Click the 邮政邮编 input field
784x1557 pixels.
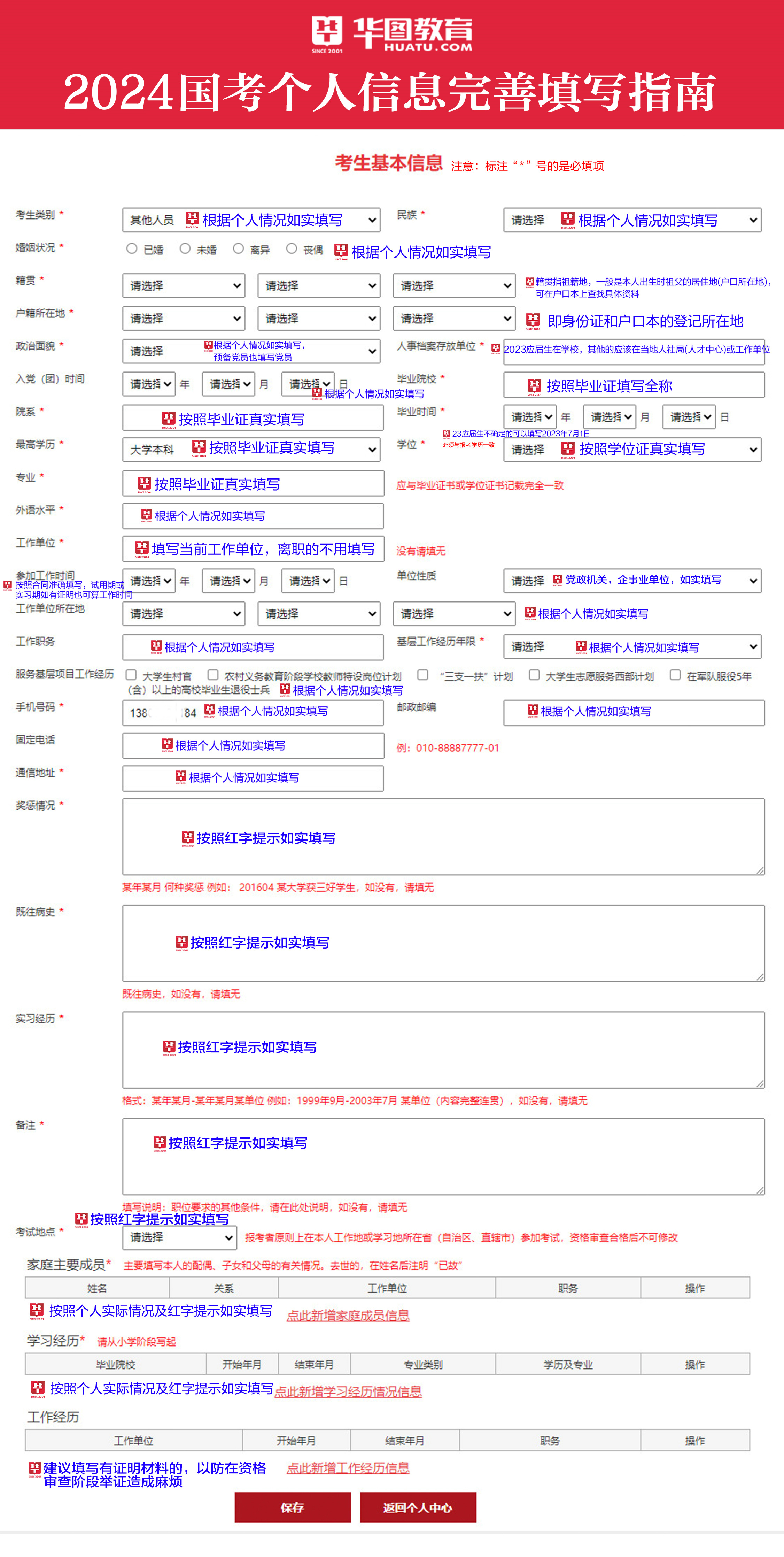(634, 713)
